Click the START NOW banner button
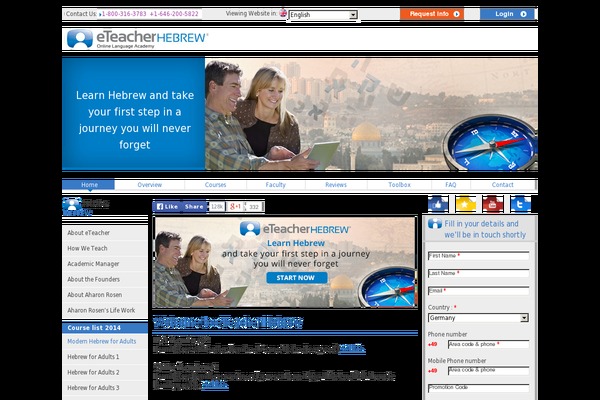Viewport: 600px width, 400px height. pos(297,278)
